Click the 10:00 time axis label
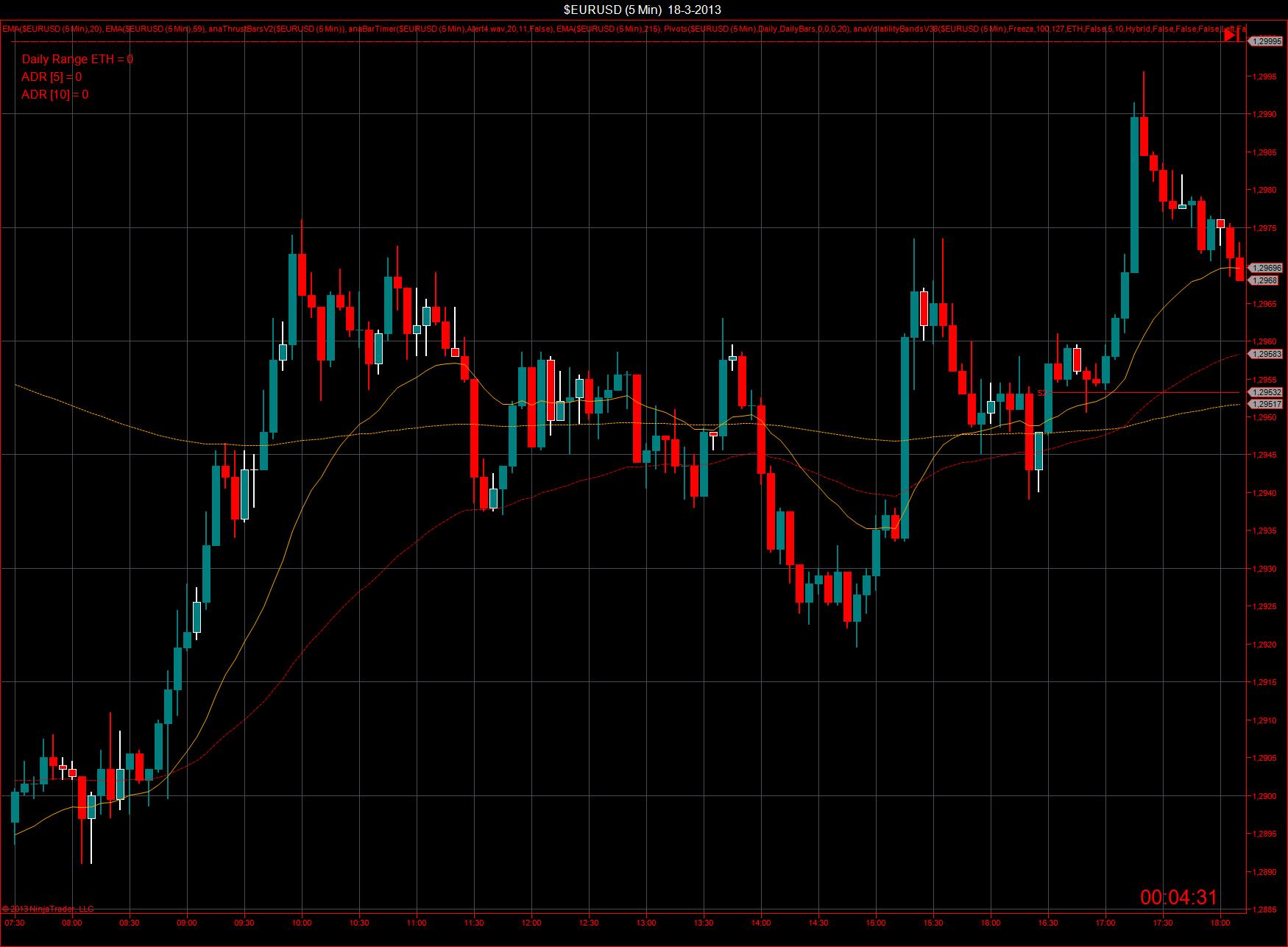The image size is (1288, 947). 302,923
